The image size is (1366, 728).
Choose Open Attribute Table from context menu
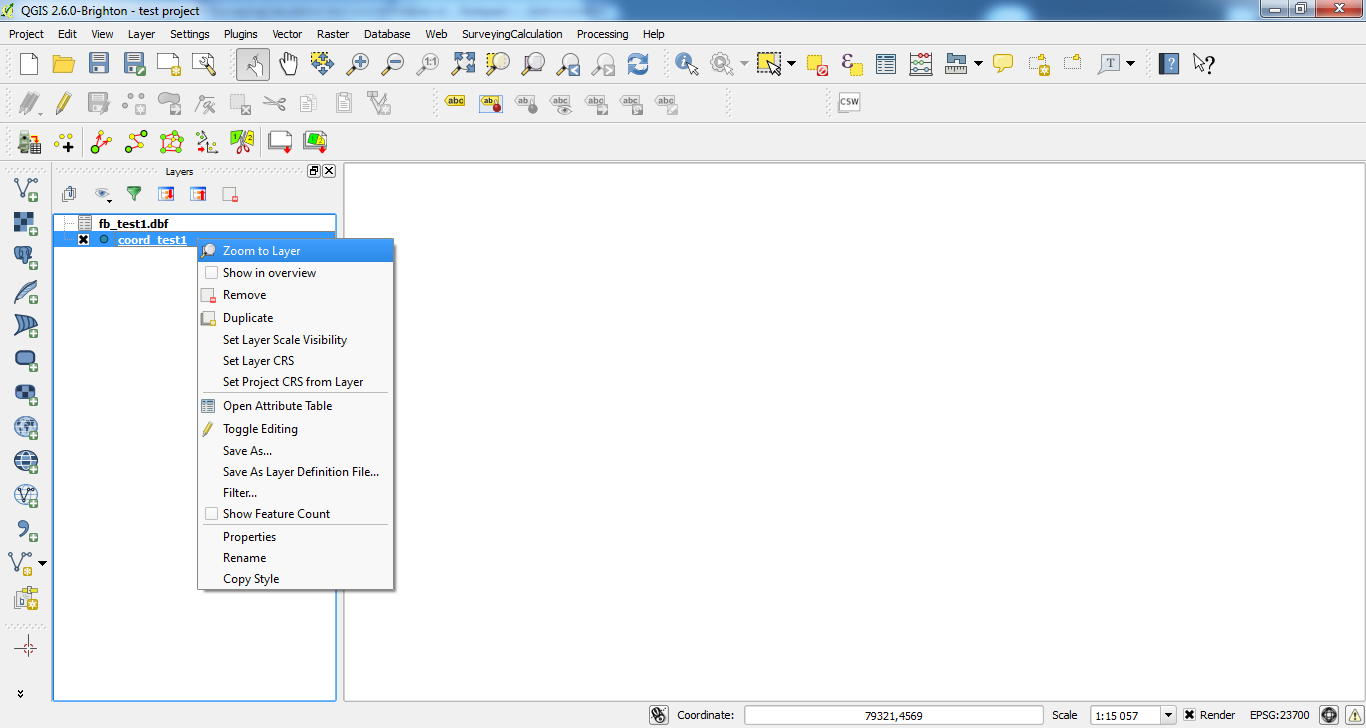[277, 406]
